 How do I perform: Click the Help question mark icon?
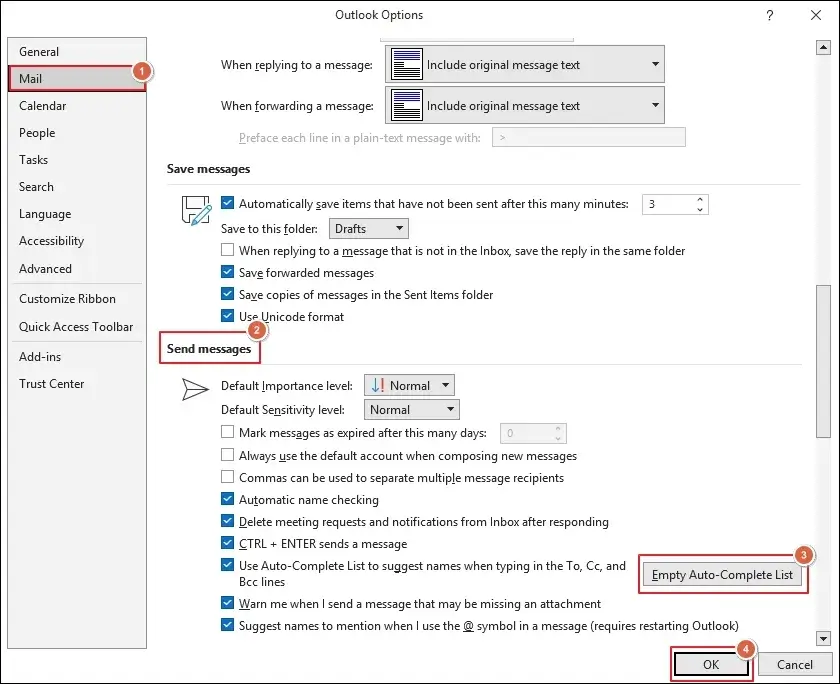(x=770, y=15)
